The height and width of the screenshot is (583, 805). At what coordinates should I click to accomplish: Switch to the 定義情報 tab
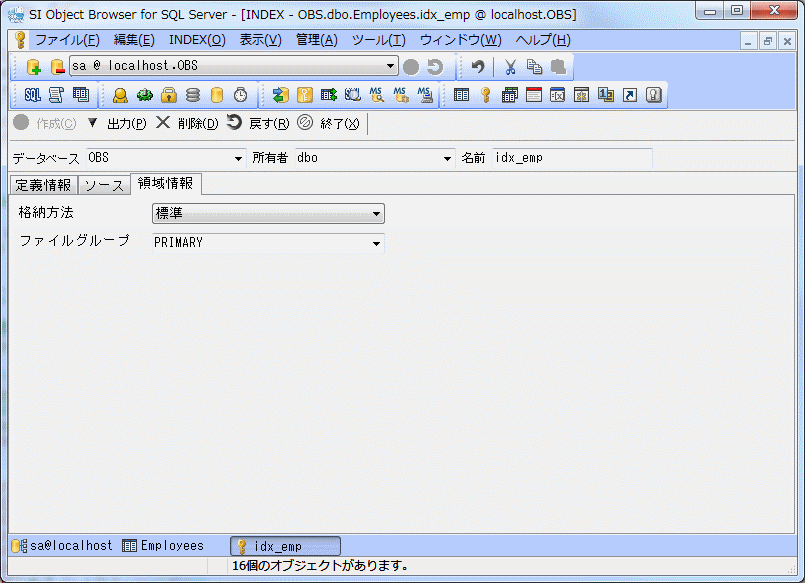click(43, 185)
